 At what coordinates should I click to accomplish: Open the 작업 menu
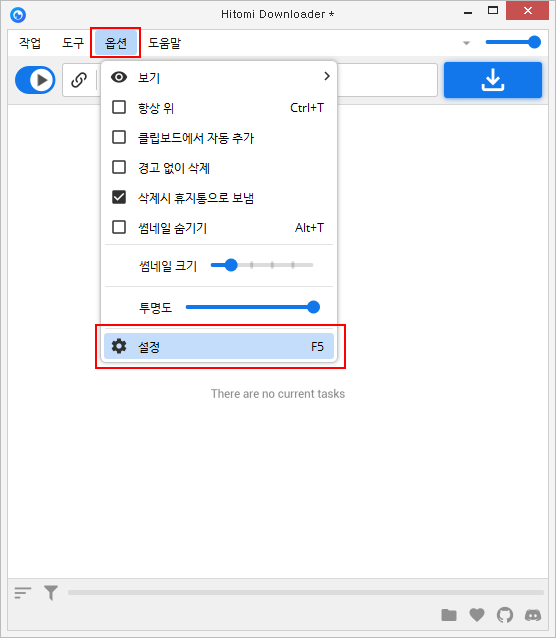click(x=30, y=42)
